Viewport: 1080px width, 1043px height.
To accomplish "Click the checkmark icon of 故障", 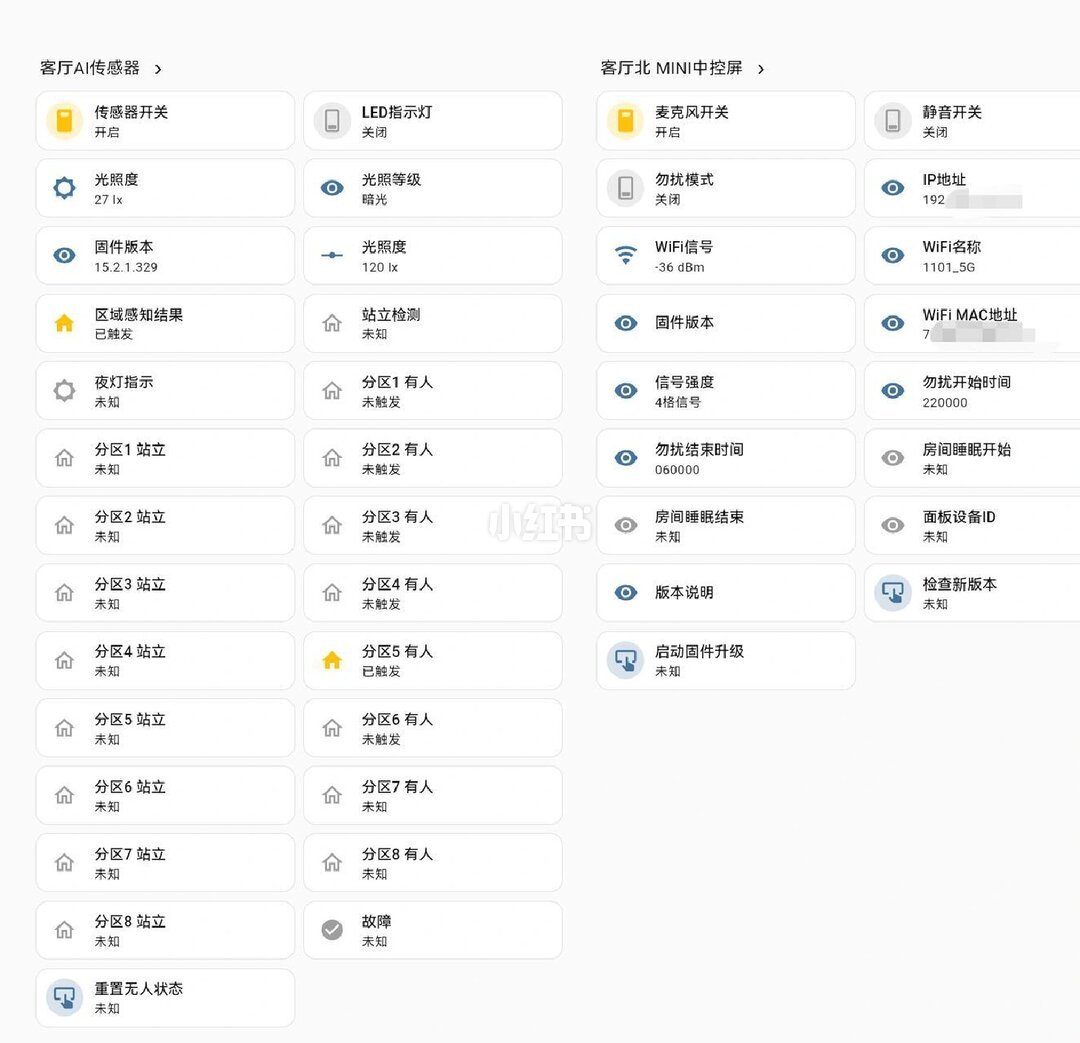I will coord(332,930).
